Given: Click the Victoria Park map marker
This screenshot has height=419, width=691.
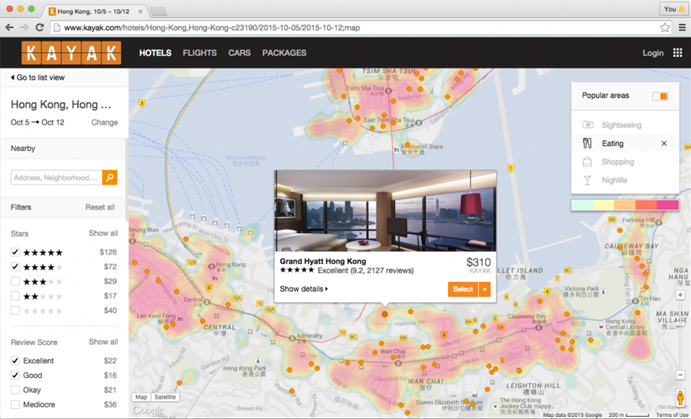Looking at the screenshot, I should coord(603,292).
